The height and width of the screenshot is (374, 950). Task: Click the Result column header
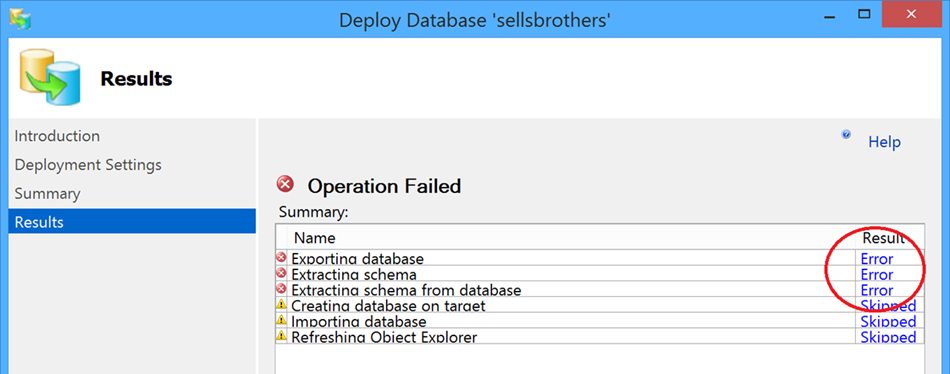point(883,237)
